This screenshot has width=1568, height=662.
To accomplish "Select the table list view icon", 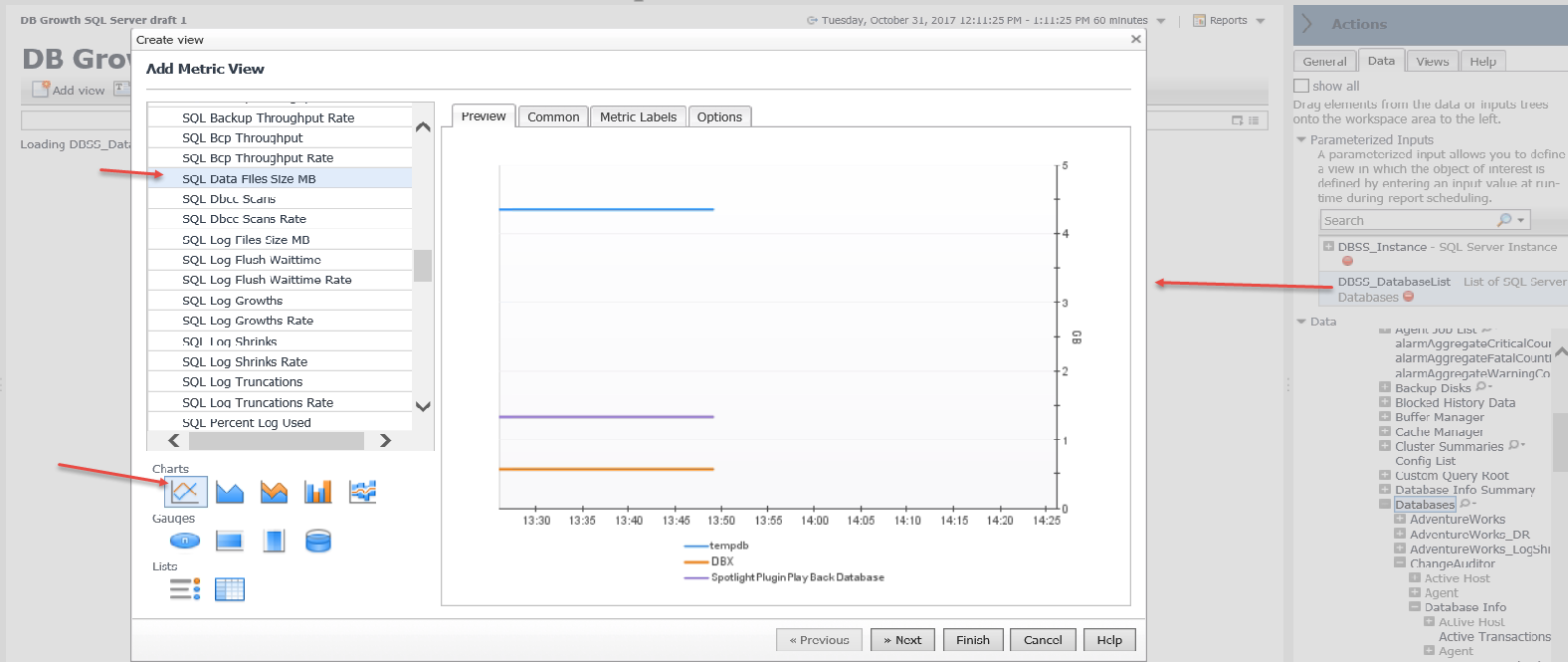I will coord(230,589).
